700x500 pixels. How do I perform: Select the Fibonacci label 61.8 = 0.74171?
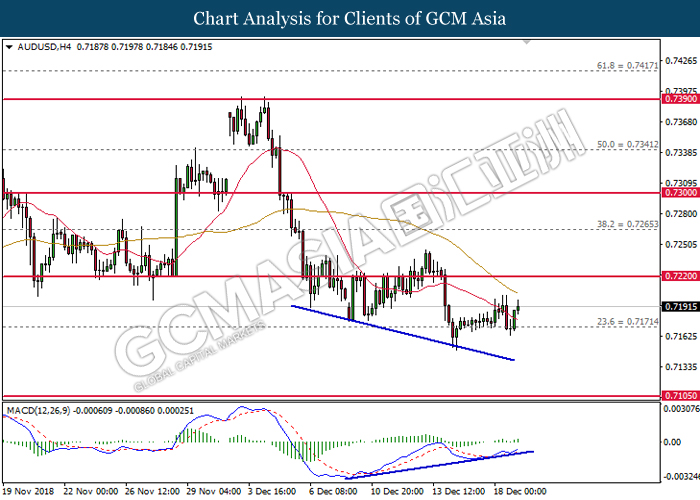627,66
